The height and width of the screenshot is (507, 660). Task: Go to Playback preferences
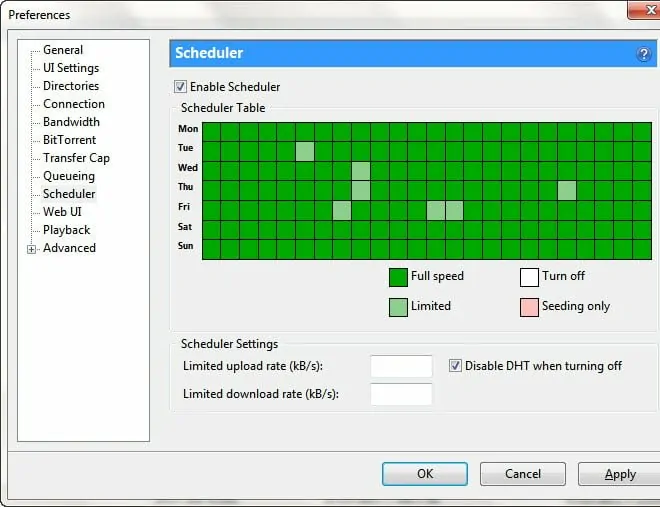click(67, 230)
